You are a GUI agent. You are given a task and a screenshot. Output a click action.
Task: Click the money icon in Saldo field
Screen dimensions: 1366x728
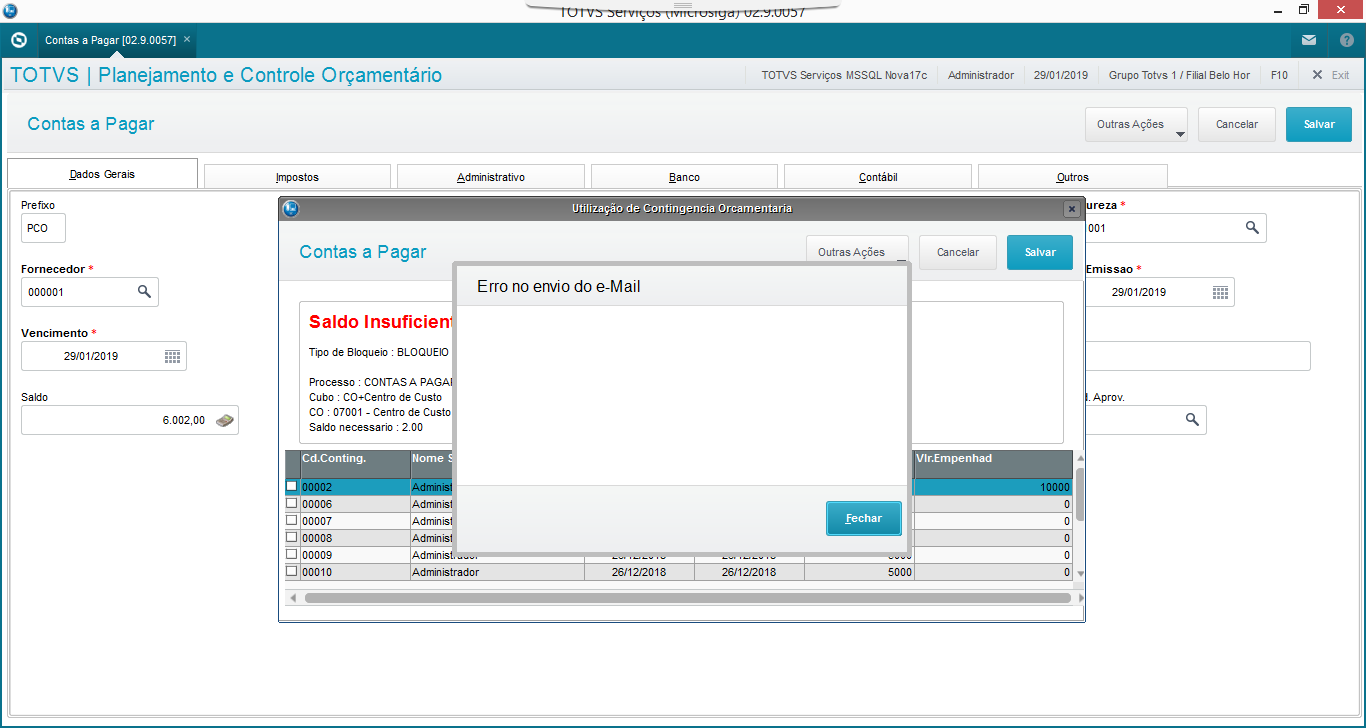pos(226,420)
